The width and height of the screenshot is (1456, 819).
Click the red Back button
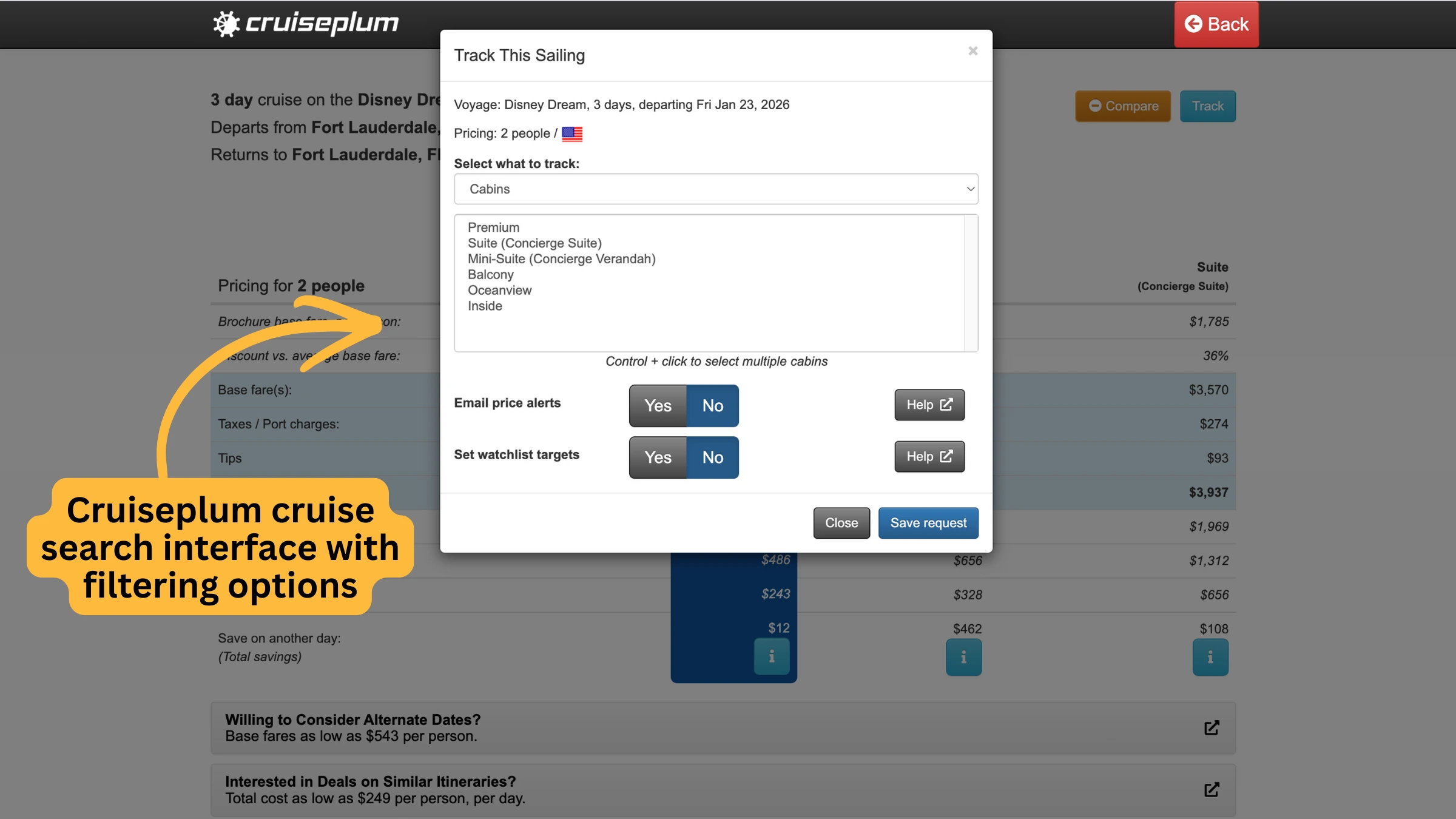tap(1216, 24)
